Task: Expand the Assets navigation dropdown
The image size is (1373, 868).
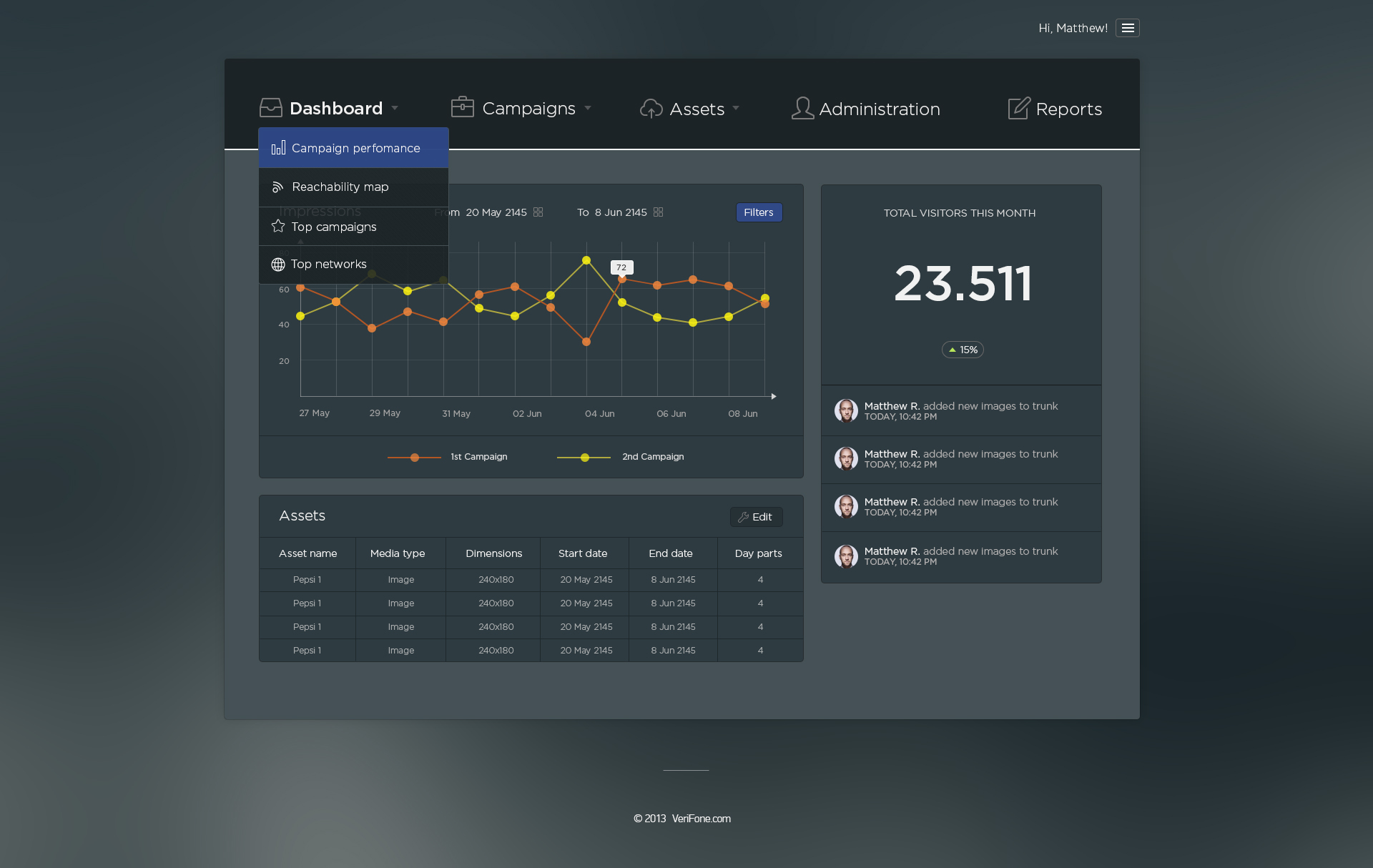Action: click(x=737, y=109)
